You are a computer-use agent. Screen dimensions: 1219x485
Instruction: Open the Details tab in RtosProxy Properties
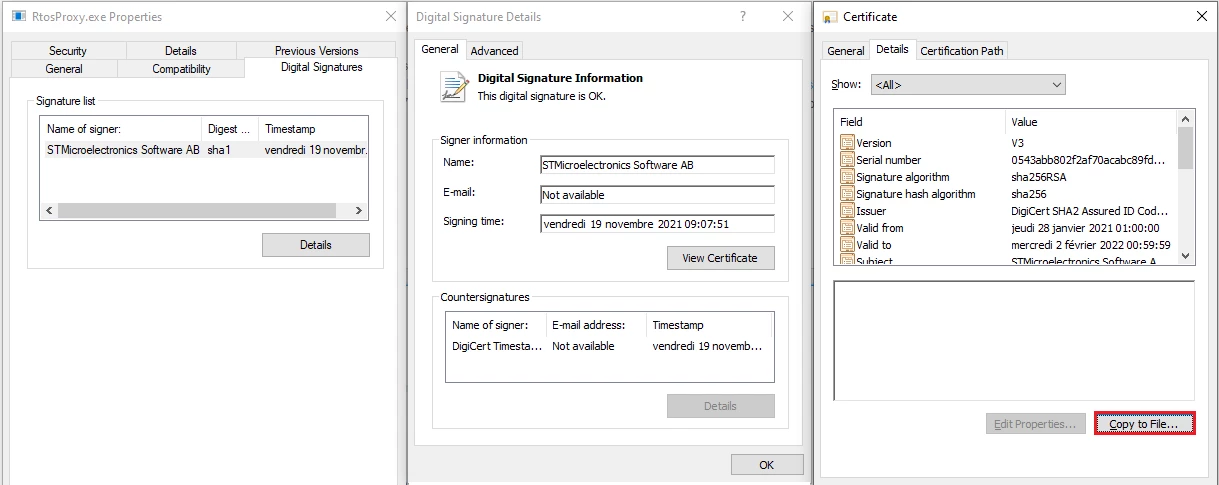[x=180, y=51]
